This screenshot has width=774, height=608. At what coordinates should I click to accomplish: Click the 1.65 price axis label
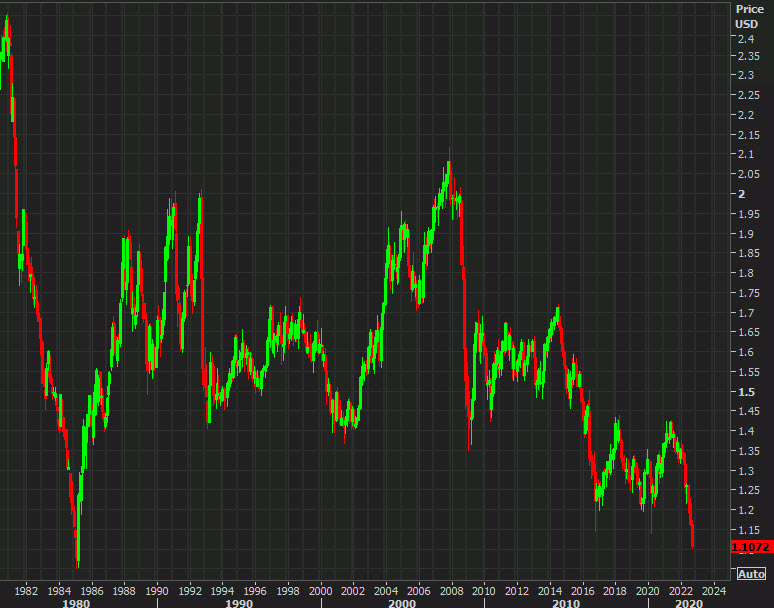[749, 332]
